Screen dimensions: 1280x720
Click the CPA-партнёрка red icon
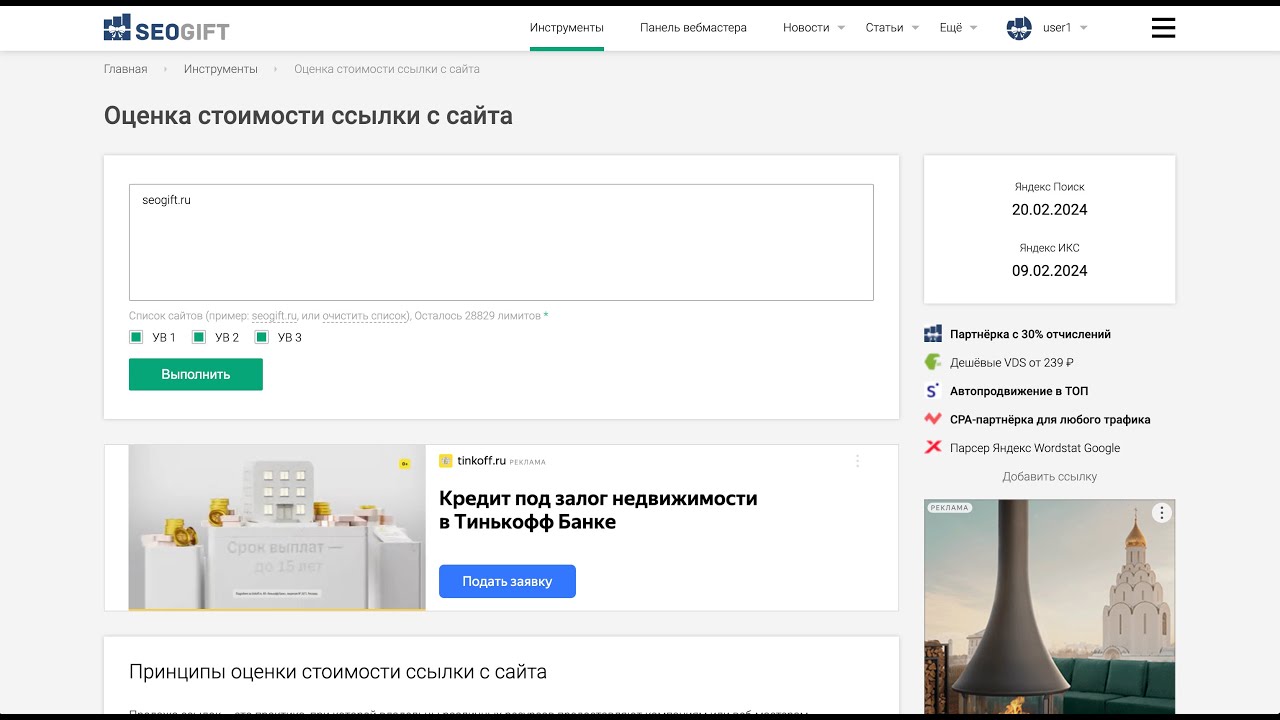click(x=933, y=419)
